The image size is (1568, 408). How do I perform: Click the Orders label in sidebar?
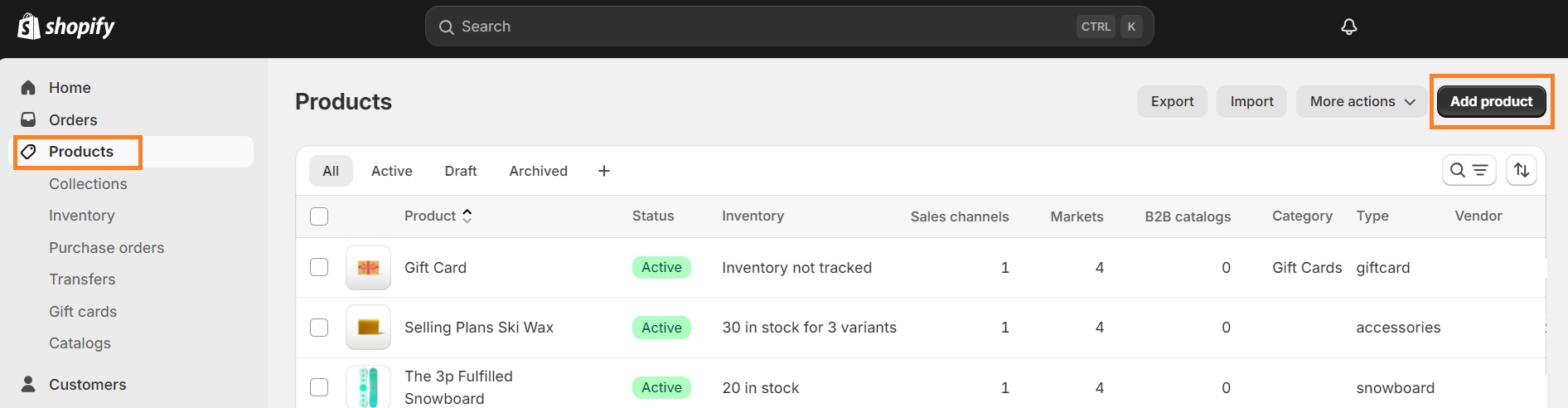(x=73, y=119)
